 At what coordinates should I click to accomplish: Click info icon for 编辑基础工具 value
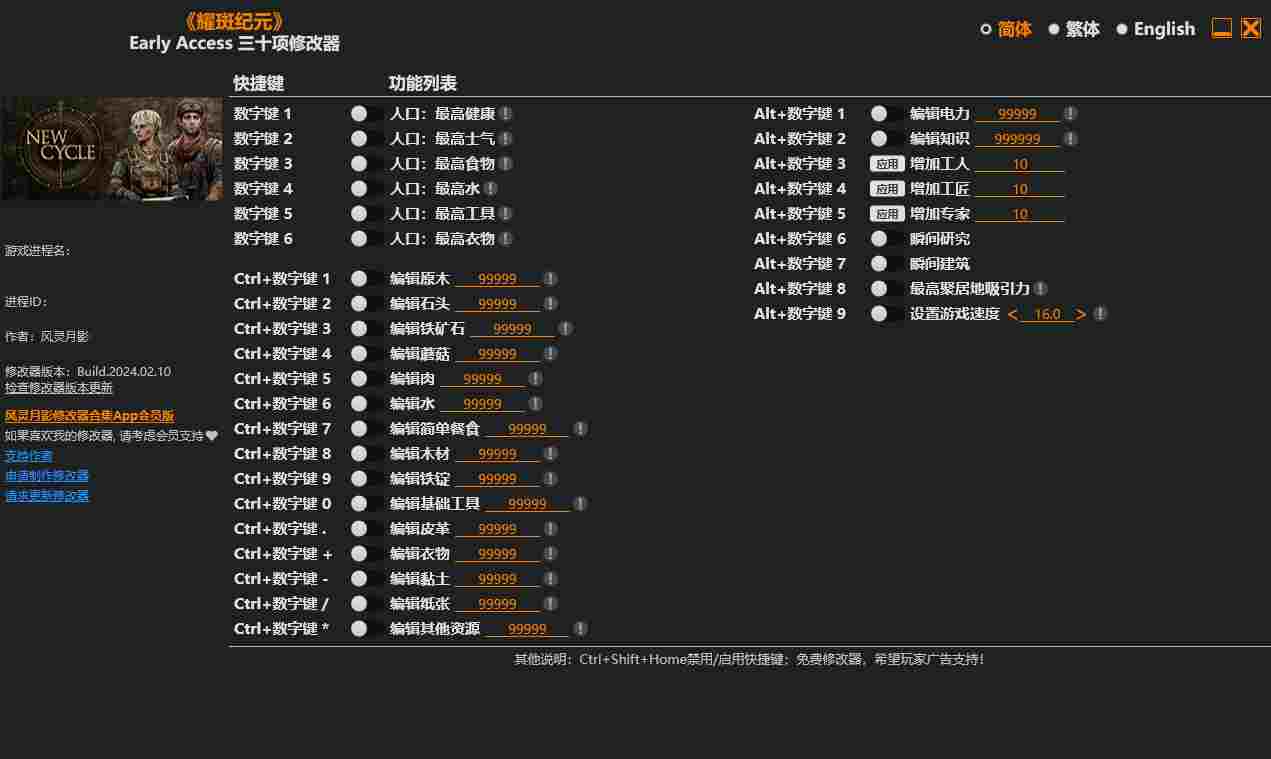click(580, 504)
